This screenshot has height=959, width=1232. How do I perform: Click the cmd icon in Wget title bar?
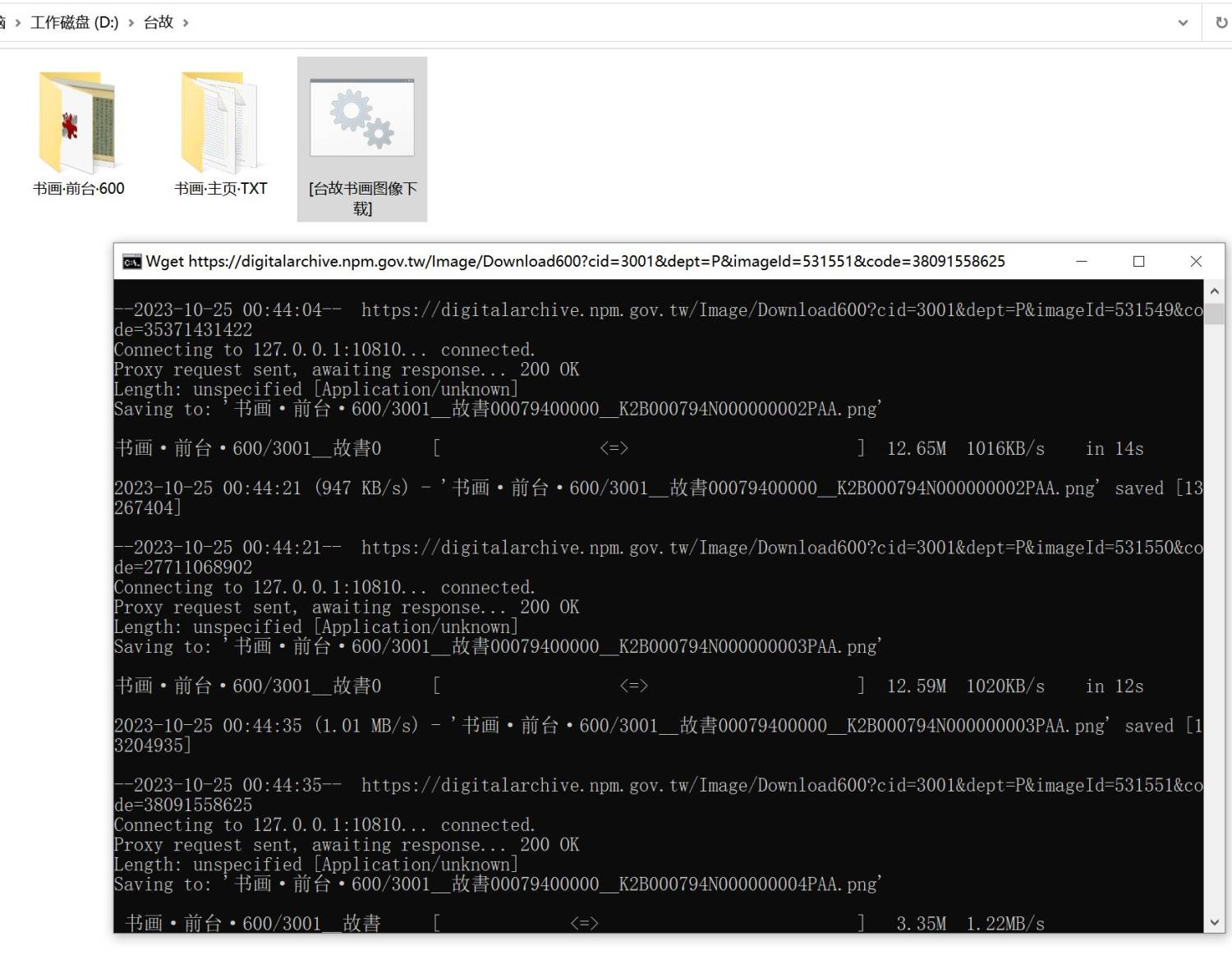pyautogui.click(x=131, y=262)
